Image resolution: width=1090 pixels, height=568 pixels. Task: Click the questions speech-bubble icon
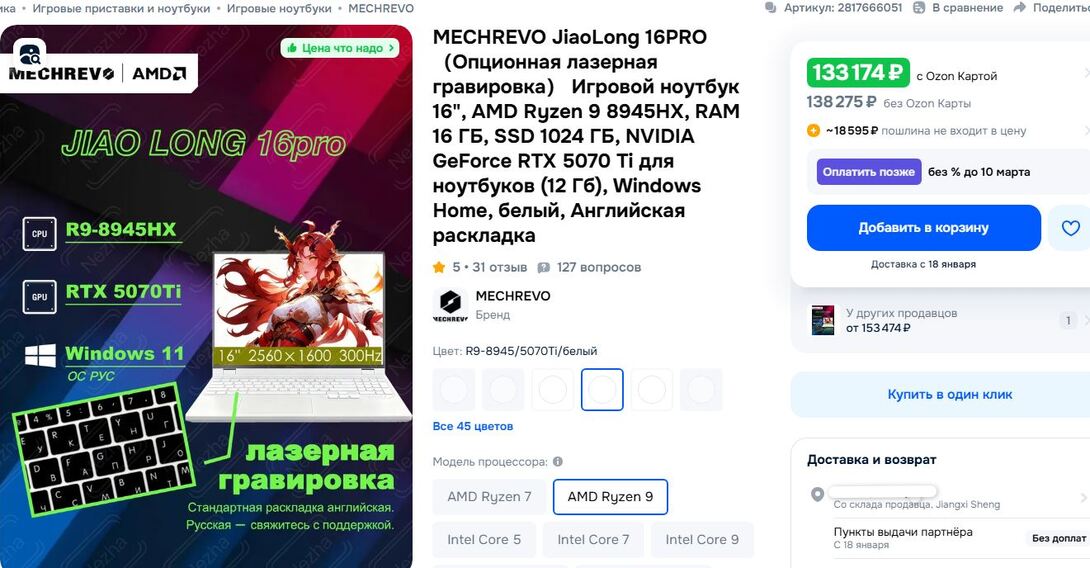(x=544, y=268)
